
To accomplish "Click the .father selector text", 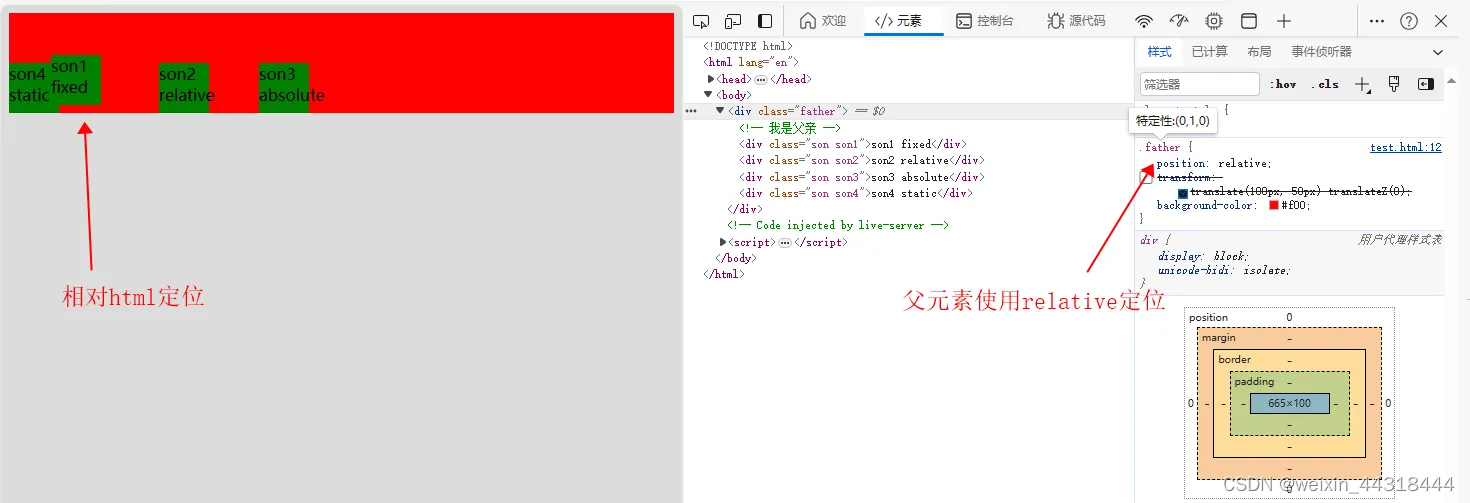I will tap(1159, 148).
